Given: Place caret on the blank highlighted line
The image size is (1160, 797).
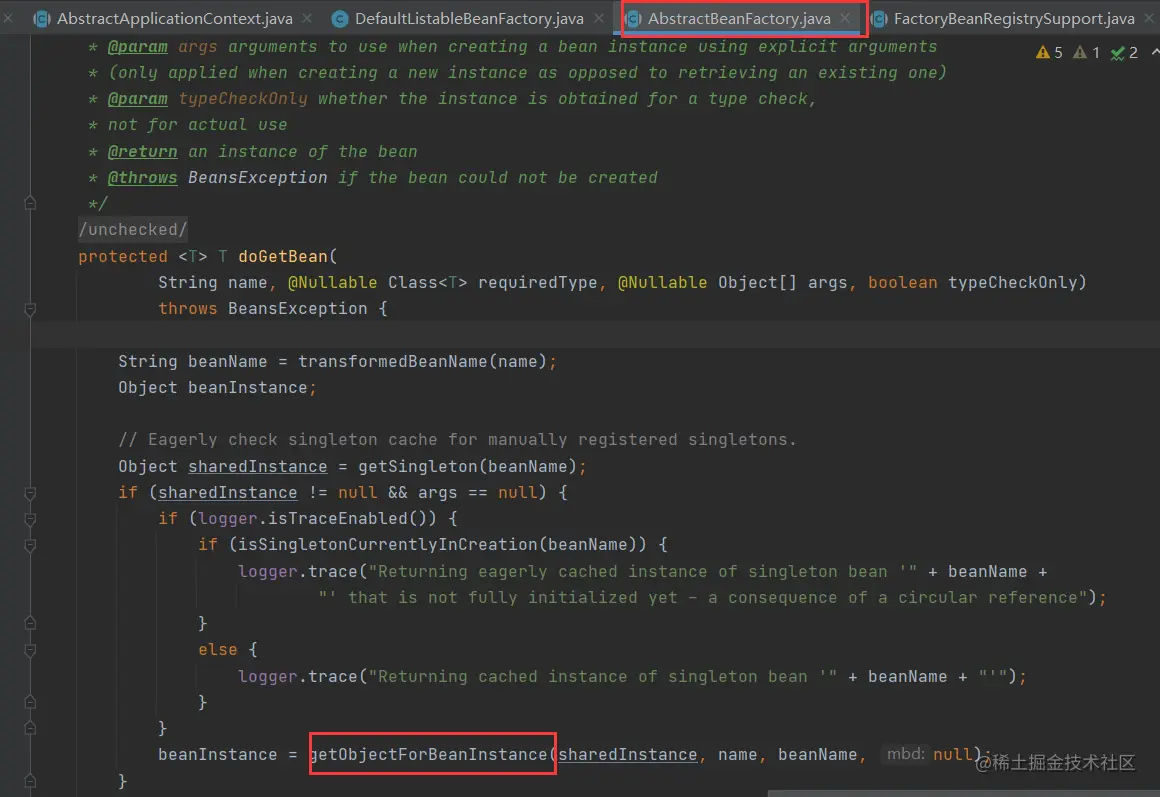Looking at the screenshot, I should 595,335.
